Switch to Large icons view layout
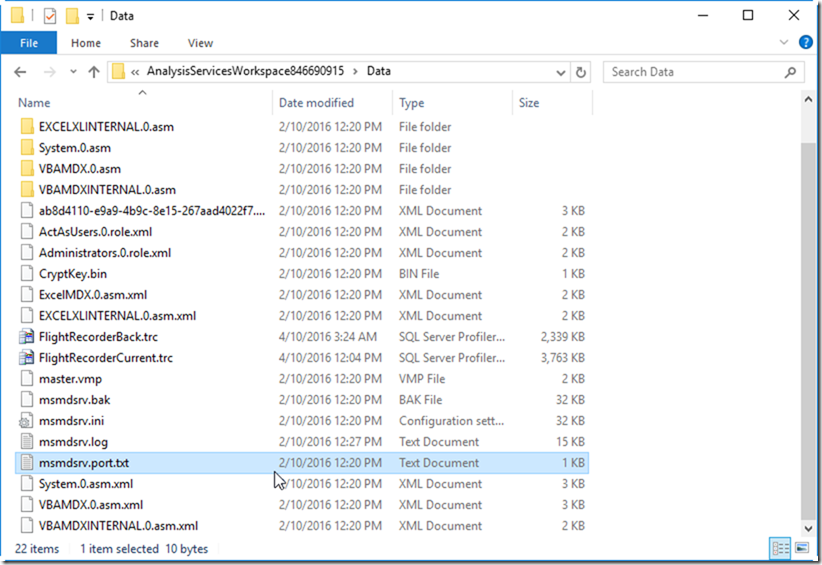The height and width of the screenshot is (565, 822). pyautogui.click(x=802, y=548)
